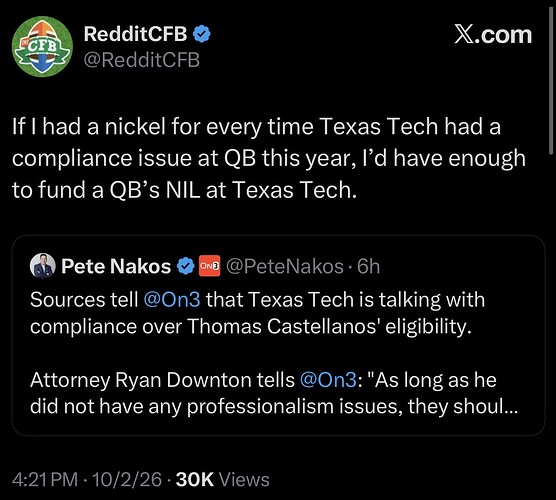Image resolution: width=556 pixels, height=500 pixels.
Task: Open the RedditCFB display name
Action: coord(135,34)
